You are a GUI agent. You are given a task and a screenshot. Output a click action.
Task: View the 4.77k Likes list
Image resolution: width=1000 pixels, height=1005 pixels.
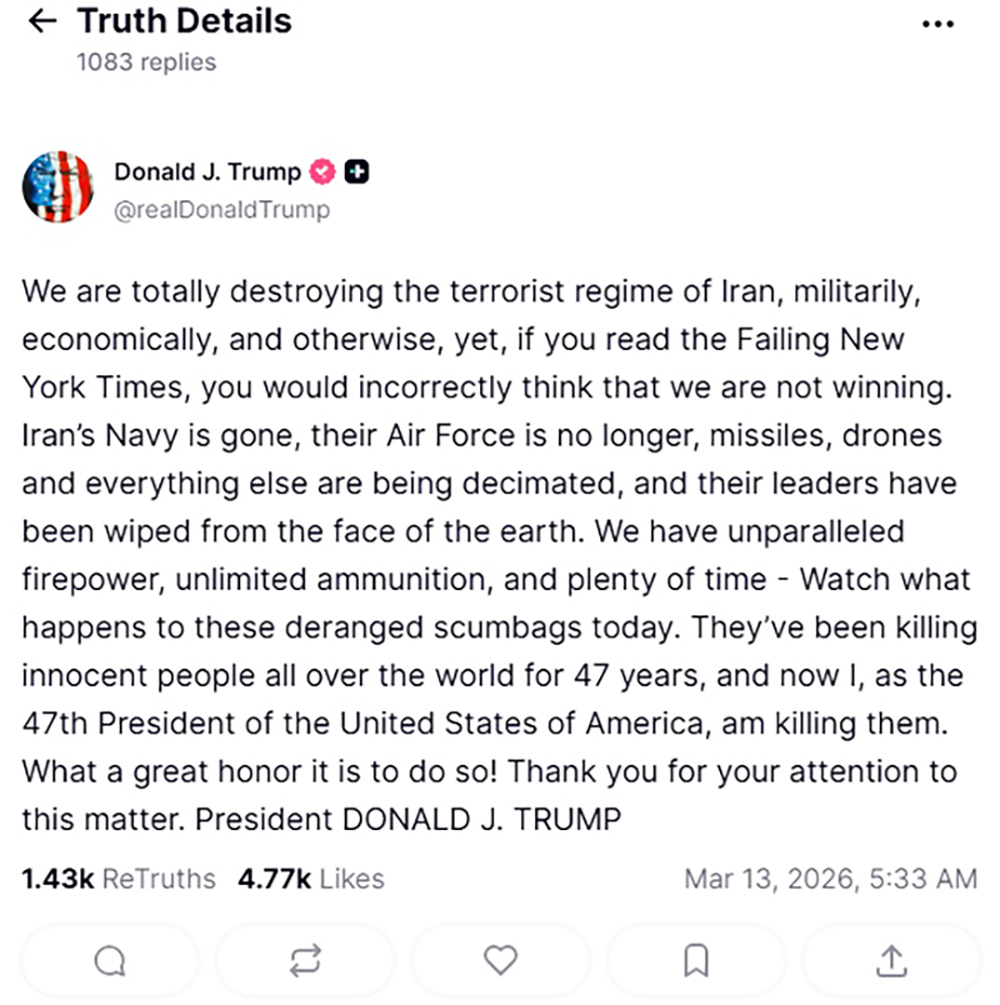311,879
